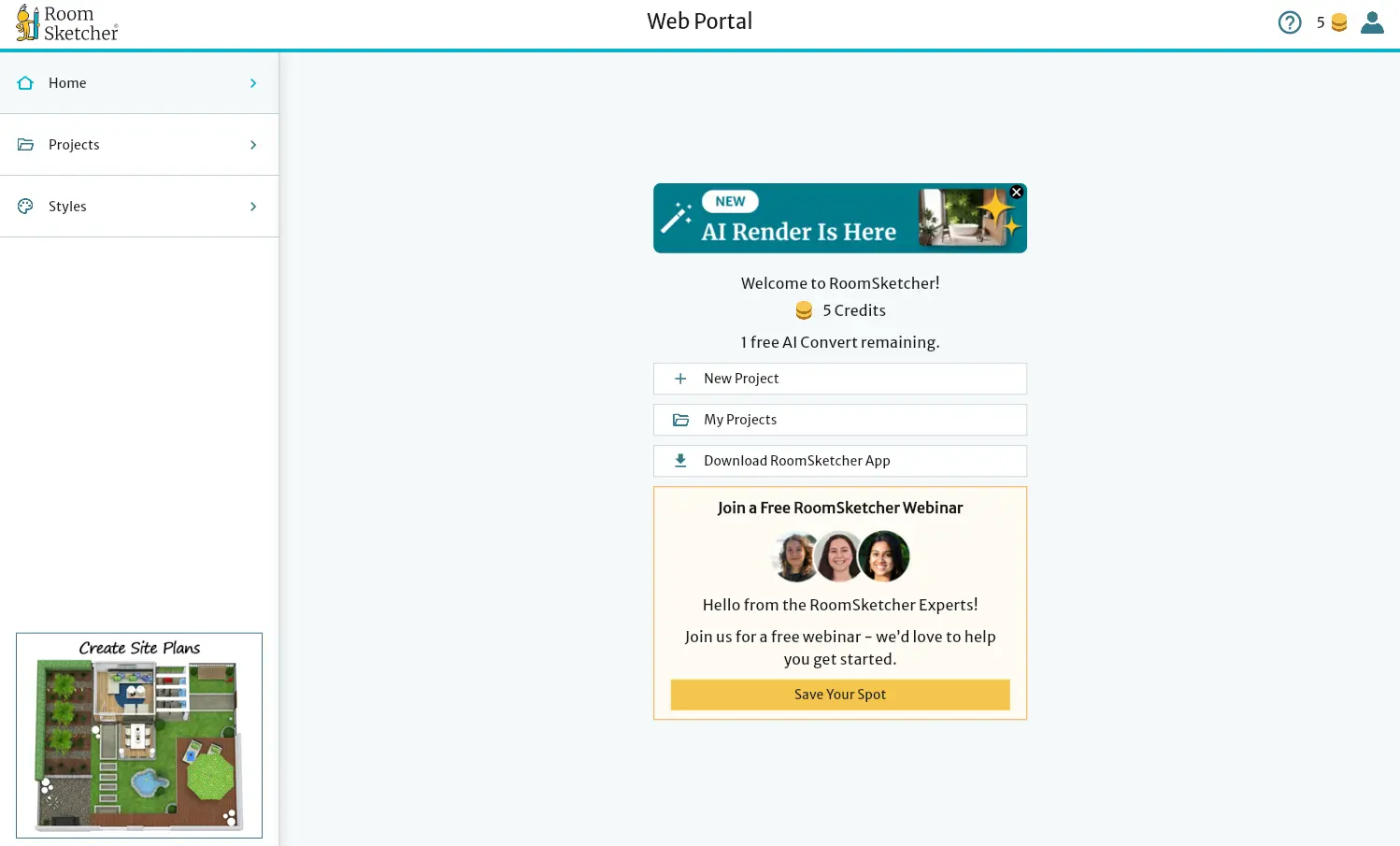
Task: Click "Hello from the RoomSketcher Experts!" text
Action: [x=840, y=605]
